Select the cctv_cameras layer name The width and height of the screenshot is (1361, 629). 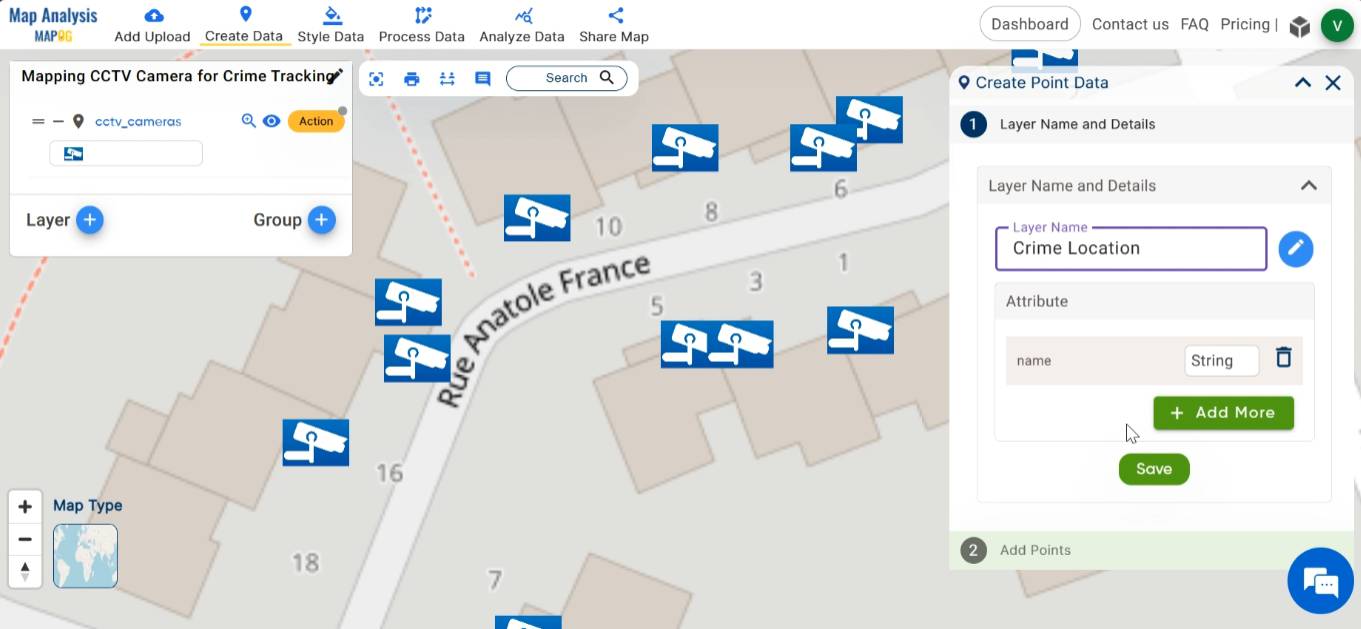click(138, 121)
